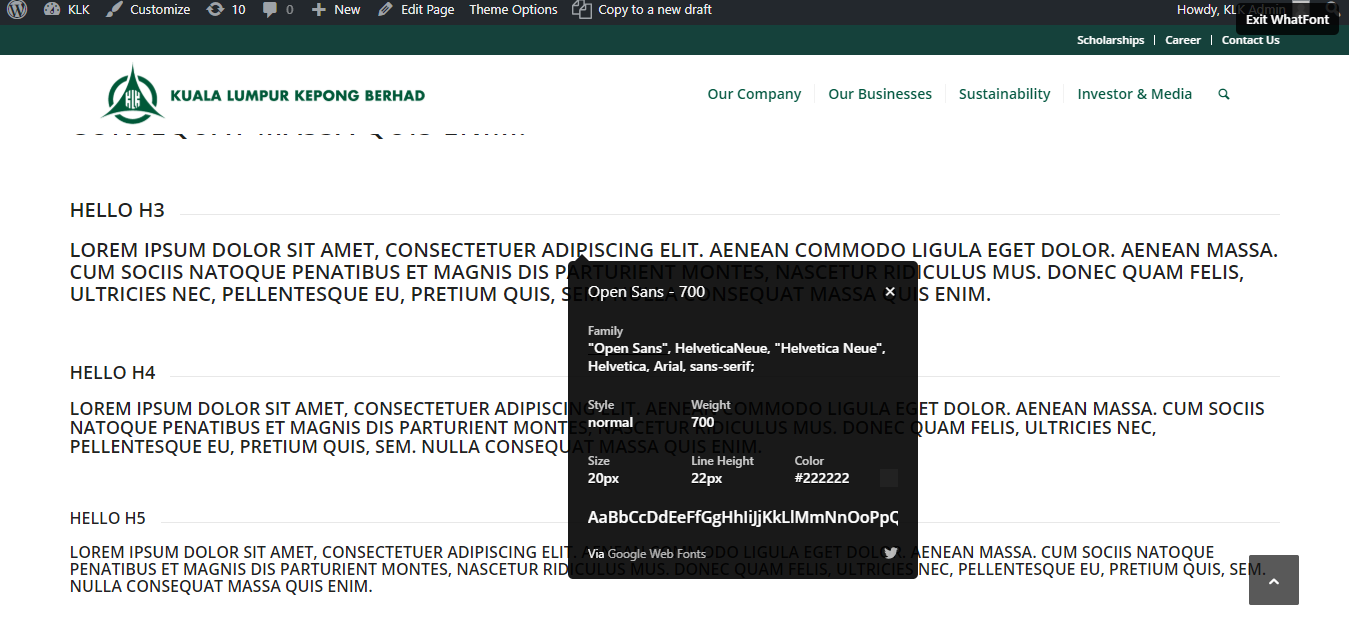Image resolution: width=1349 pixels, height=630 pixels.
Task: Click the font family list text
Action: [x=737, y=358]
